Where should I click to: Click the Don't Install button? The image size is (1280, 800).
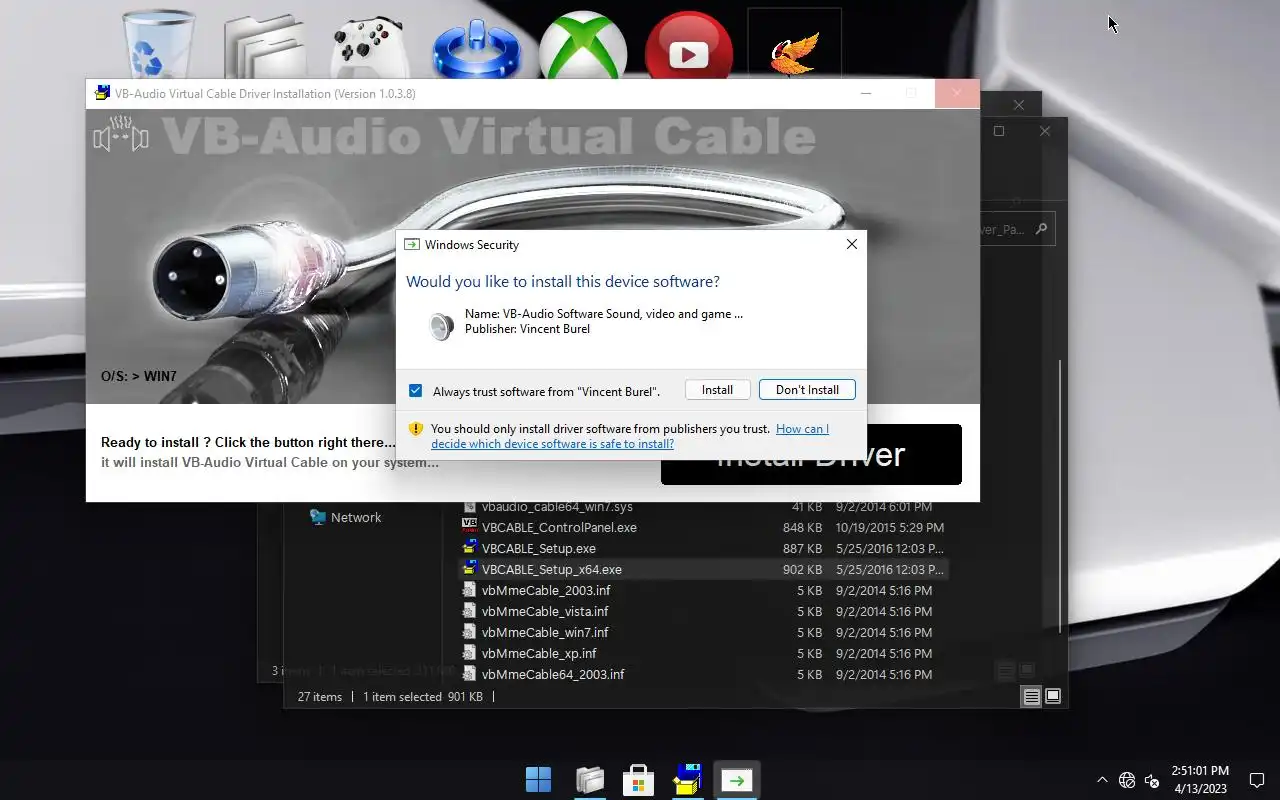pyautogui.click(x=807, y=390)
